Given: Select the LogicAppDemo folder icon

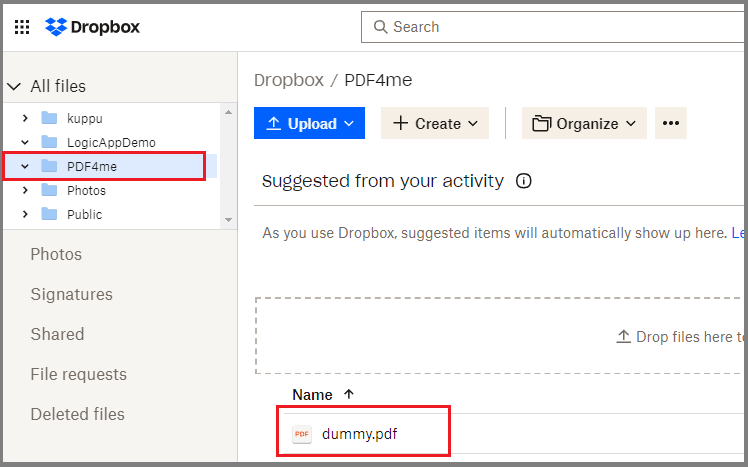Looking at the screenshot, I should (x=49, y=142).
